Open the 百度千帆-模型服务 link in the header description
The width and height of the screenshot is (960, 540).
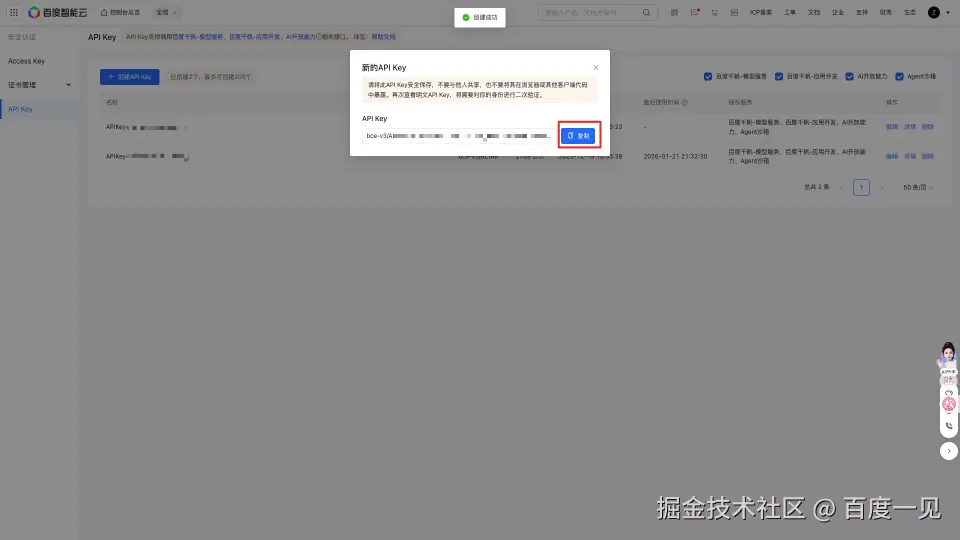click(198, 37)
